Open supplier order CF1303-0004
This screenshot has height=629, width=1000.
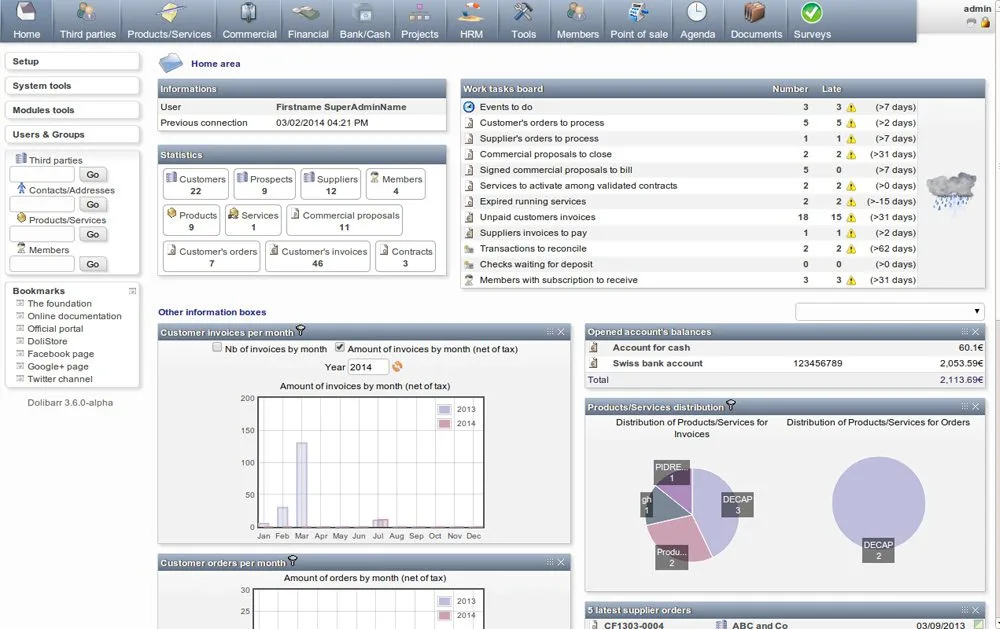click(633, 625)
